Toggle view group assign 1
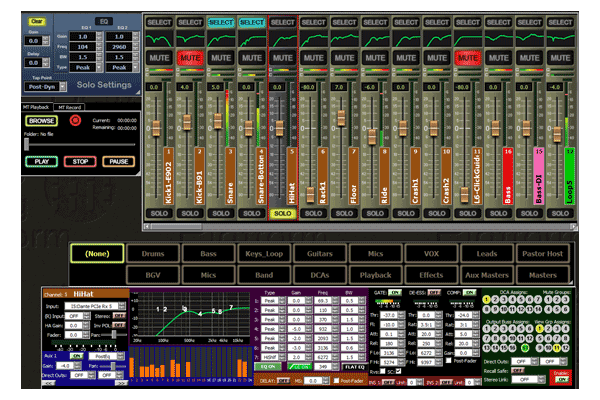Viewport: 600px width, 400px height. pos(540,329)
